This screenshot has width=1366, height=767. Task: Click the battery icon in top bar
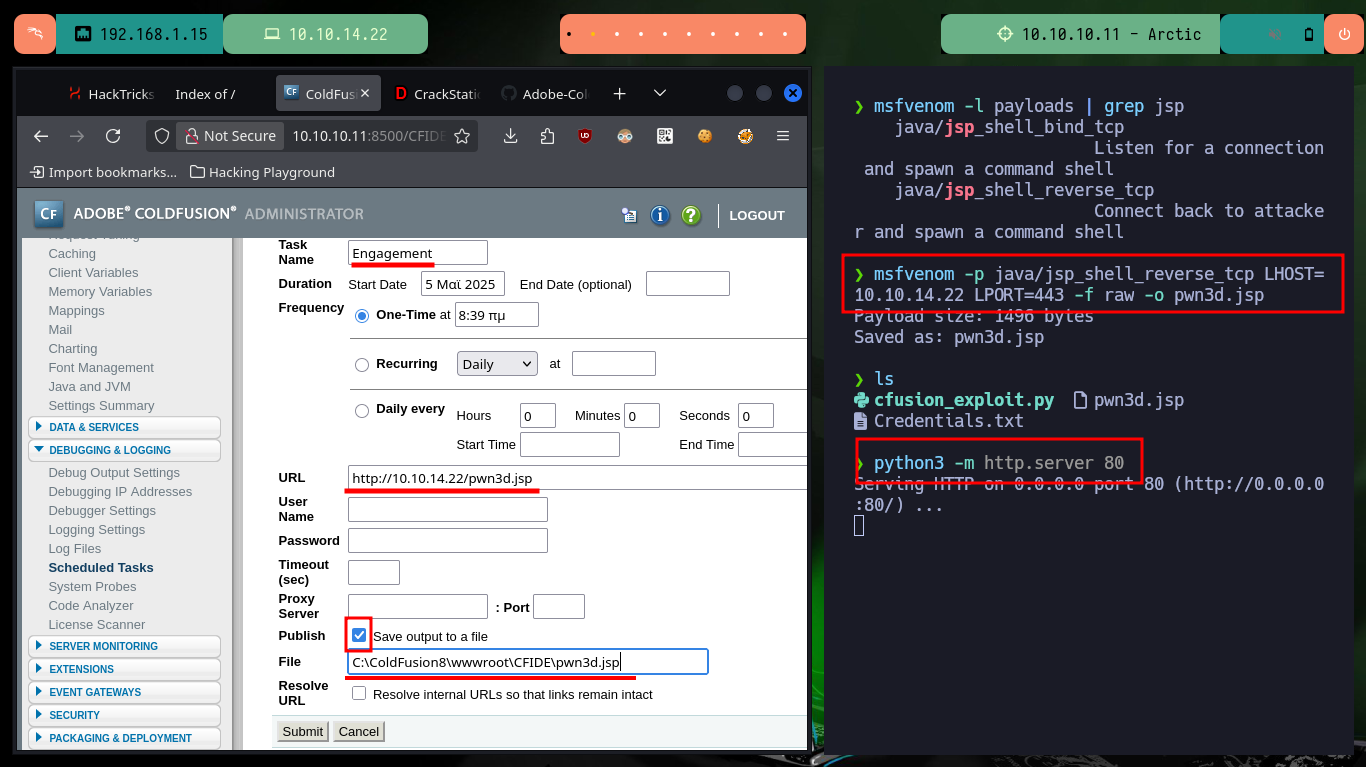click(1309, 34)
